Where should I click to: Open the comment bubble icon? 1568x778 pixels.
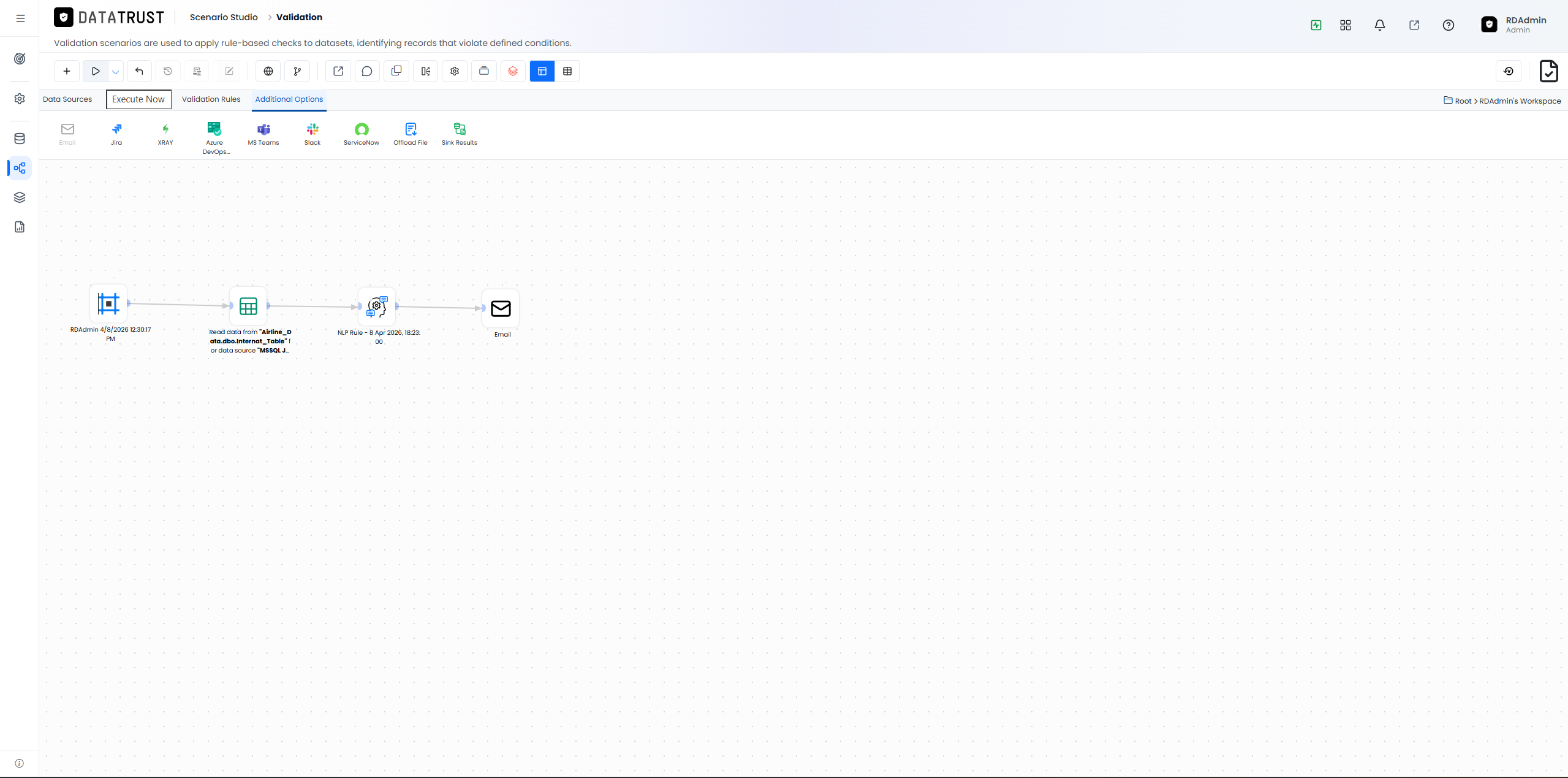pos(367,71)
